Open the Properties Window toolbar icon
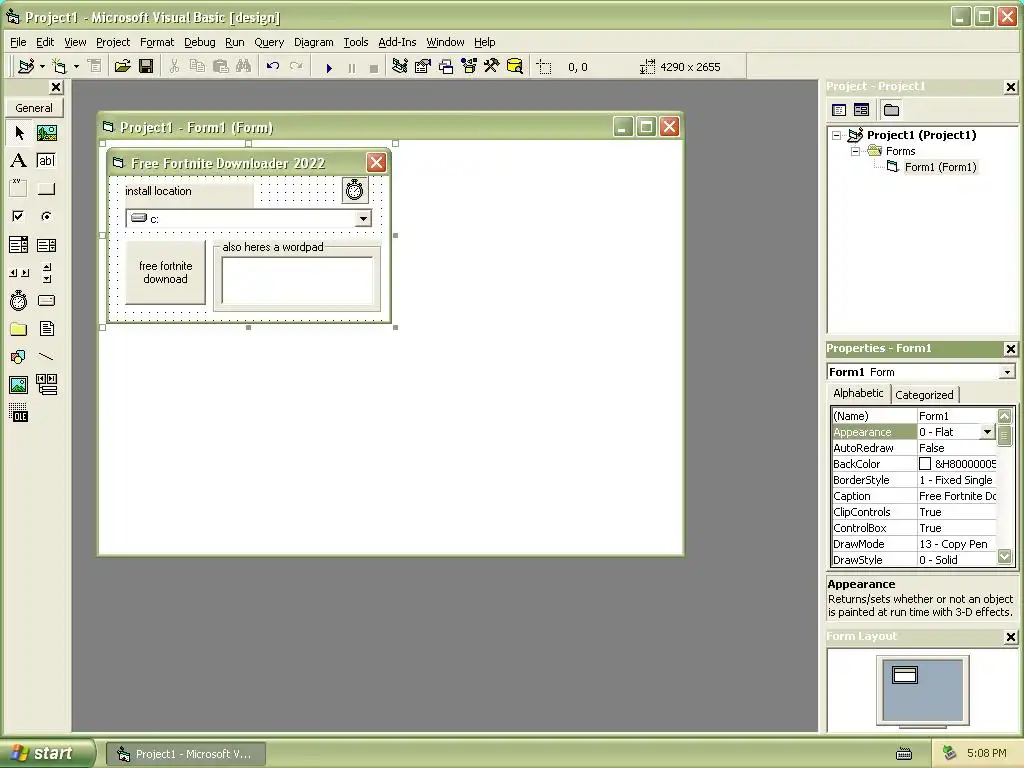Screen dimensions: 1024x768 tap(423, 66)
